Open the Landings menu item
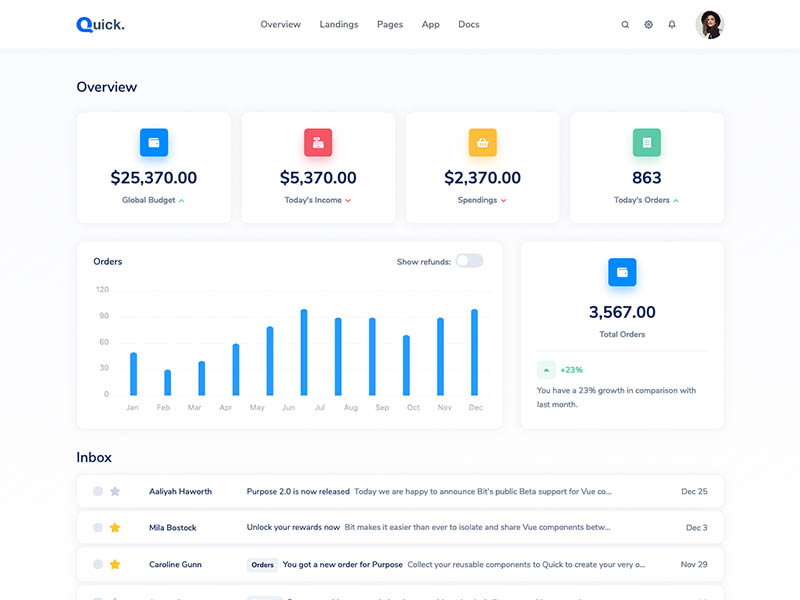This screenshot has width=800, height=600. click(x=339, y=25)
